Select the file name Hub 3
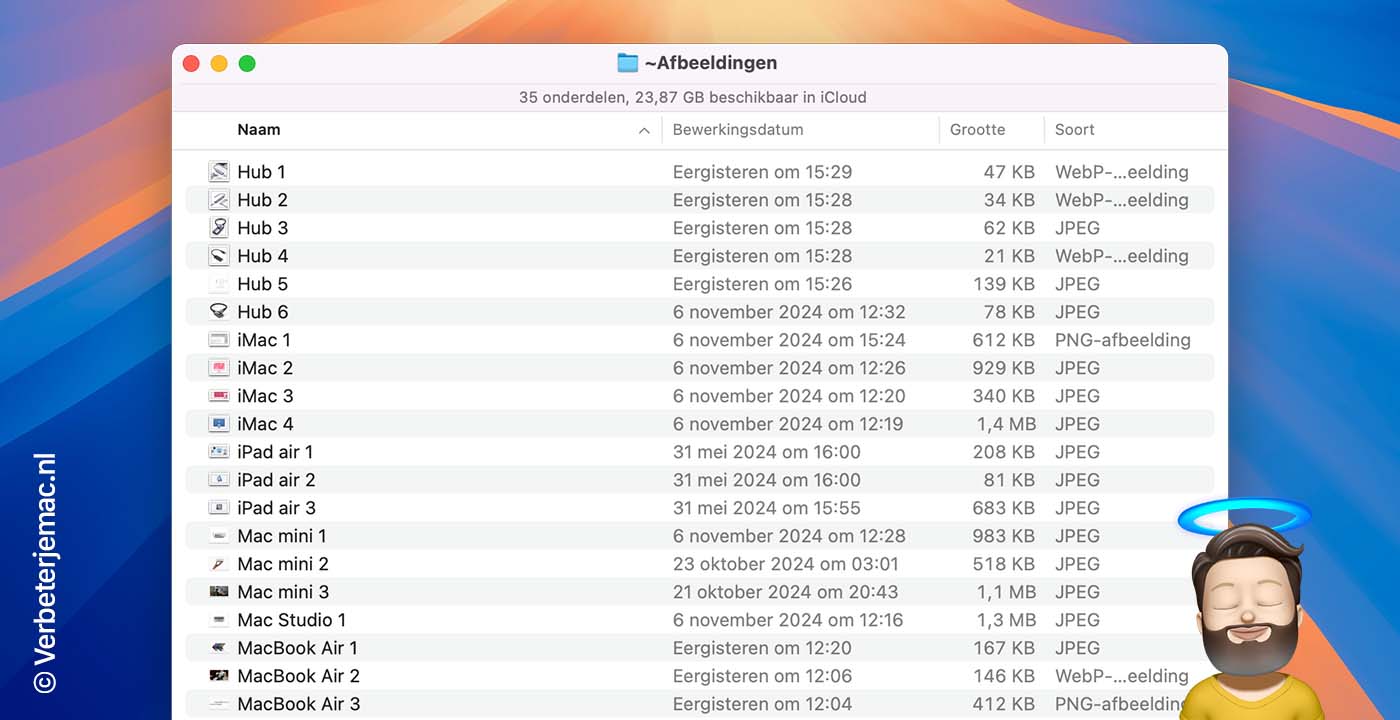1400x720 pixels. tap(262, 228)
